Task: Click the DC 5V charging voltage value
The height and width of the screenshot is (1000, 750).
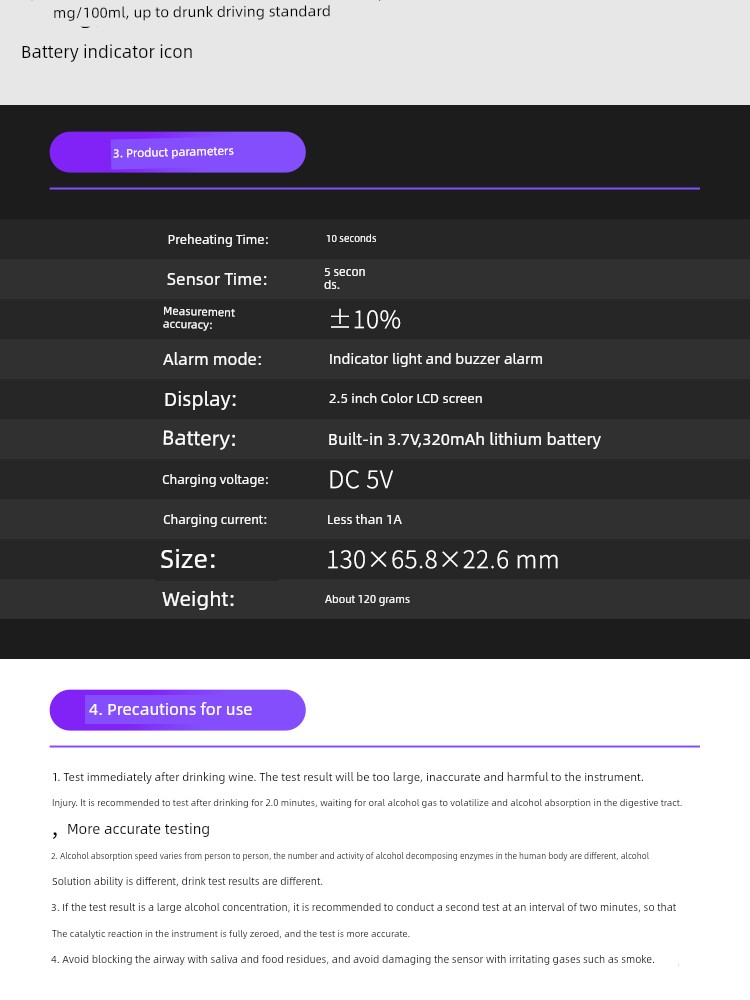Action: [360, 480]
